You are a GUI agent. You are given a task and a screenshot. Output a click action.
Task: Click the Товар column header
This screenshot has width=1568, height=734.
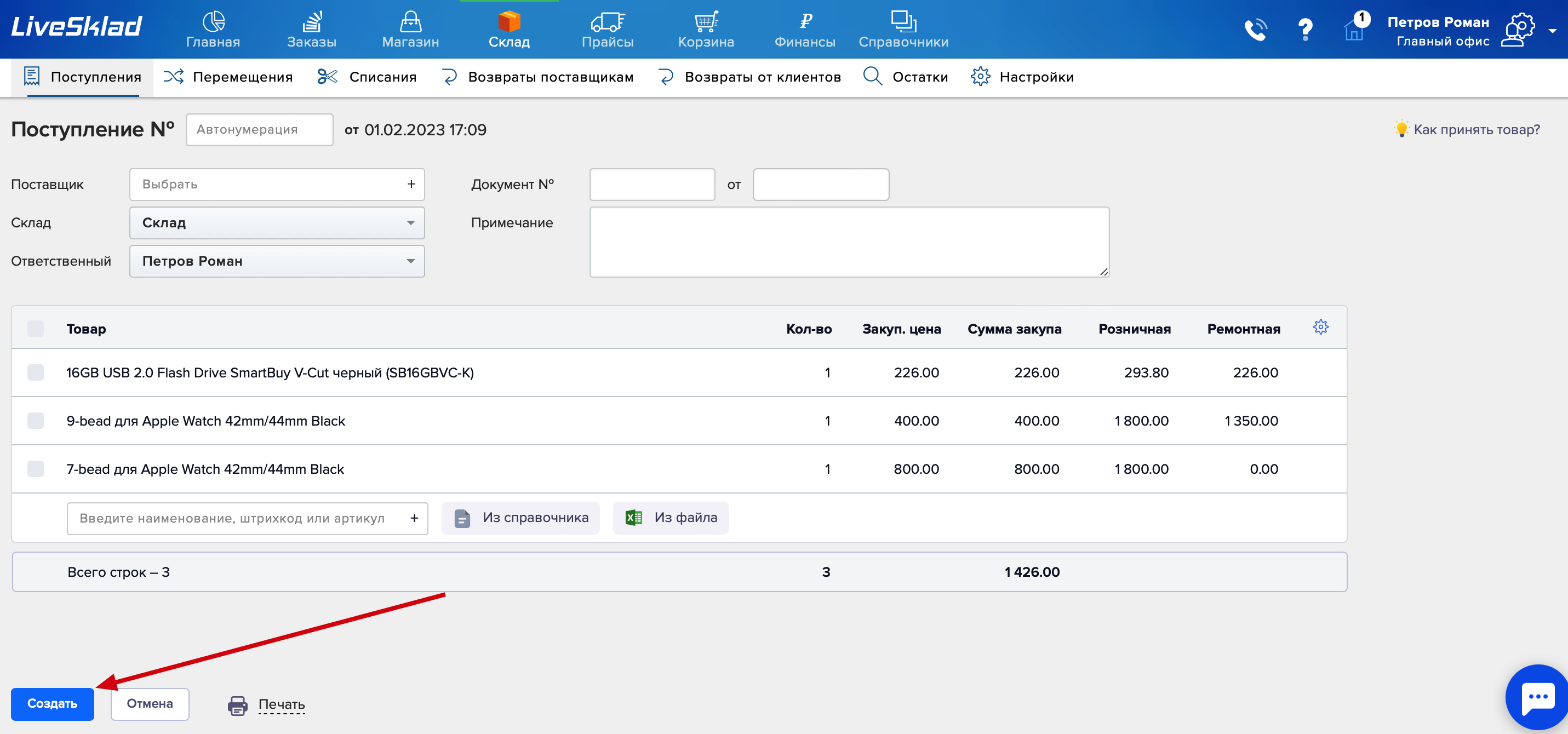[86, 329]
